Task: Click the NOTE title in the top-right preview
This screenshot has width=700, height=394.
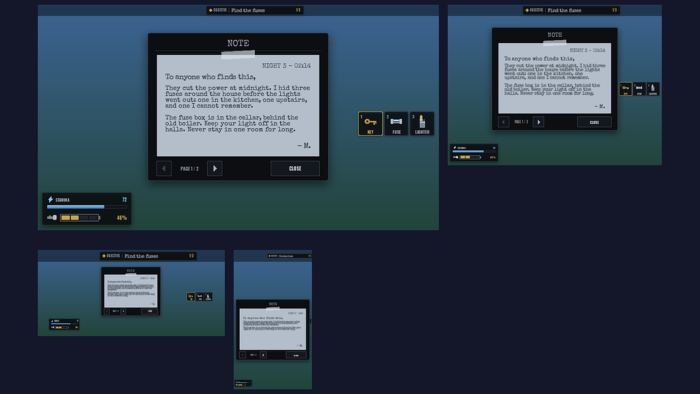Action: (x=555, y=35)
